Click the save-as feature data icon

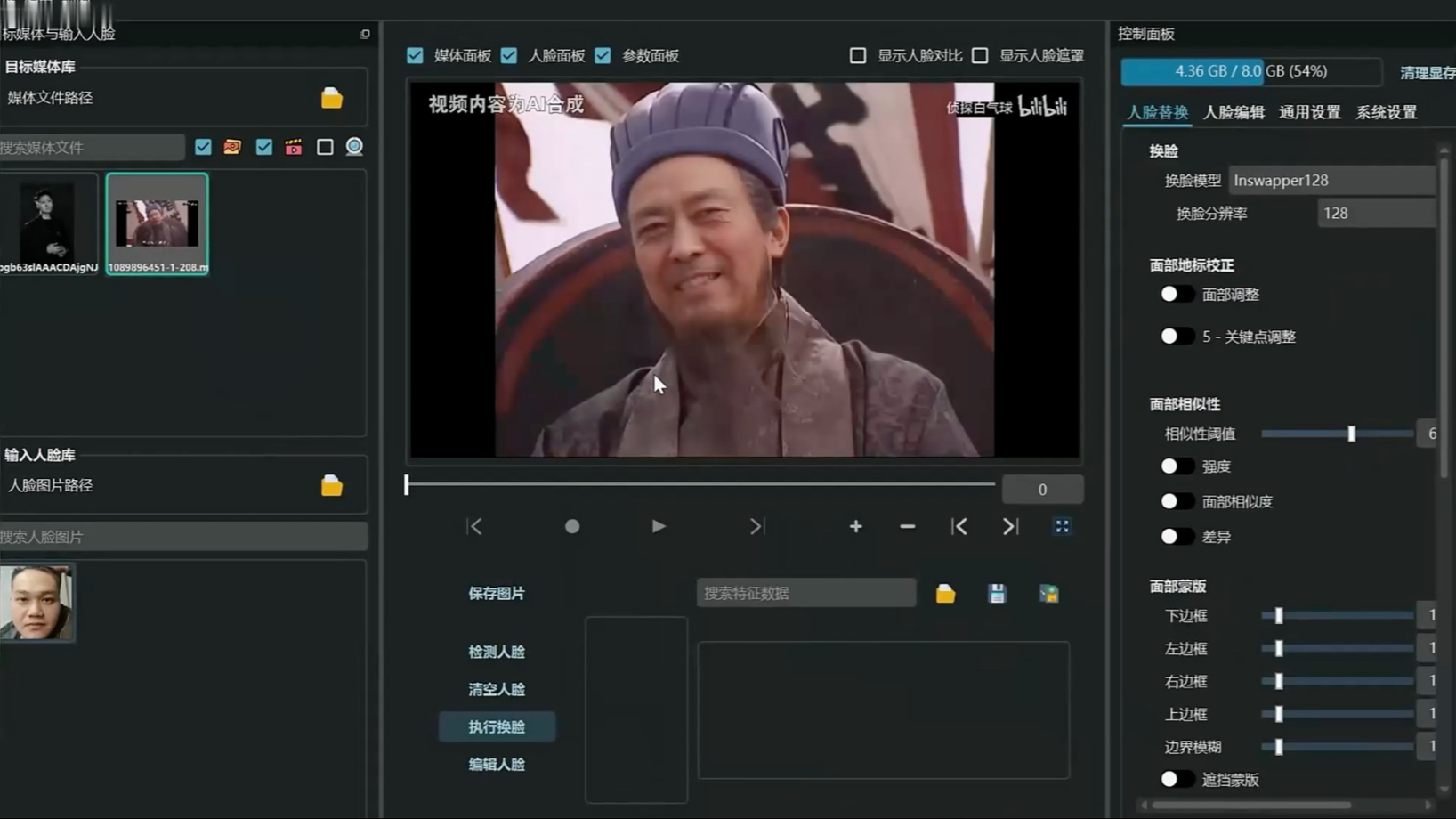point(1048,594)
